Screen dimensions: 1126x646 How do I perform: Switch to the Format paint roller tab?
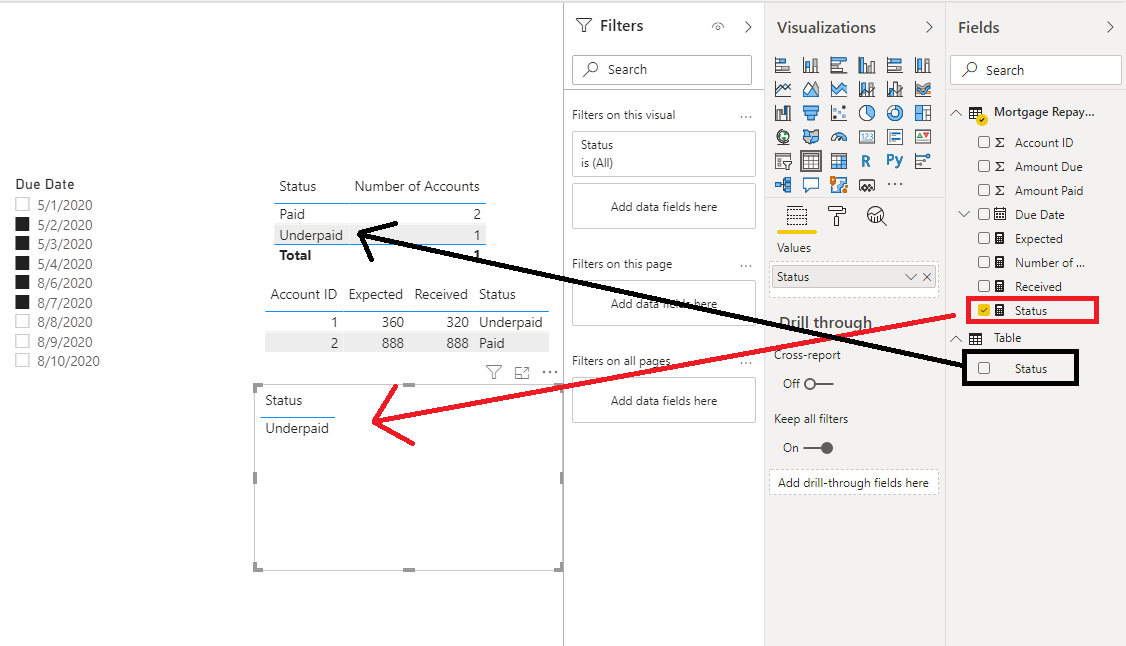click(837, 216)
